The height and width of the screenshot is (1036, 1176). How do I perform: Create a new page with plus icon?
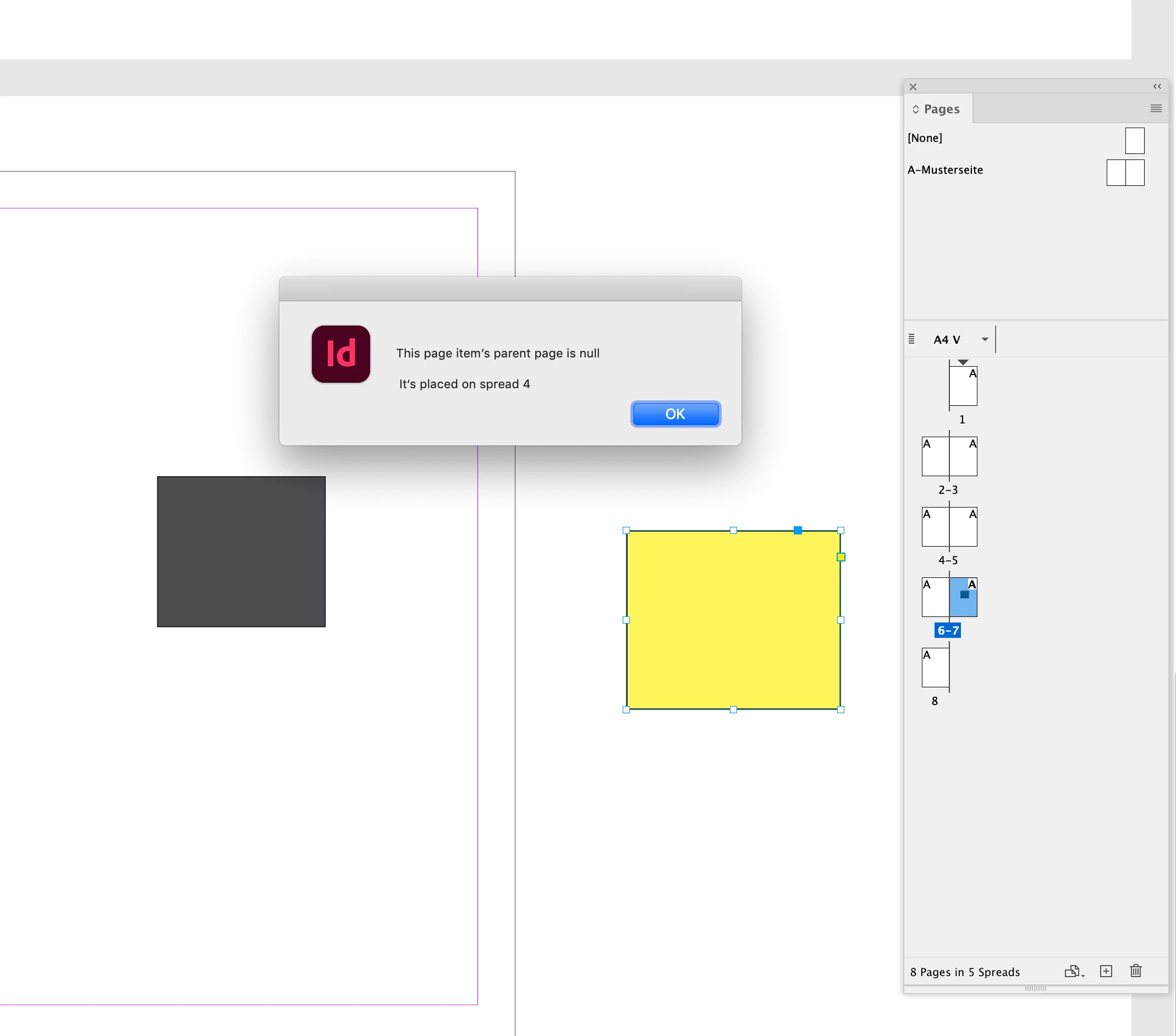1106,972
